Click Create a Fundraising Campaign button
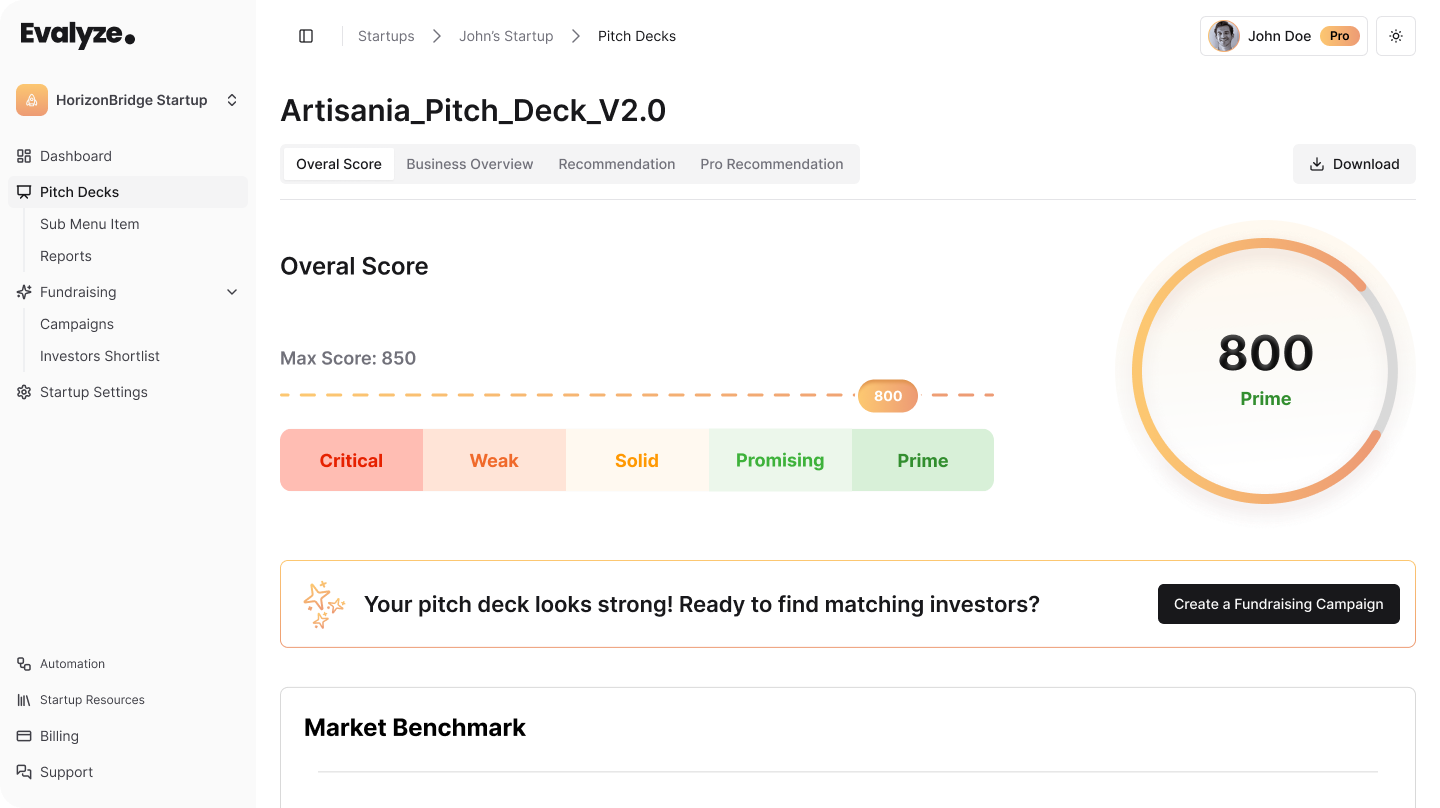Screen dimensions: 1440x808 click(1278, 604)
